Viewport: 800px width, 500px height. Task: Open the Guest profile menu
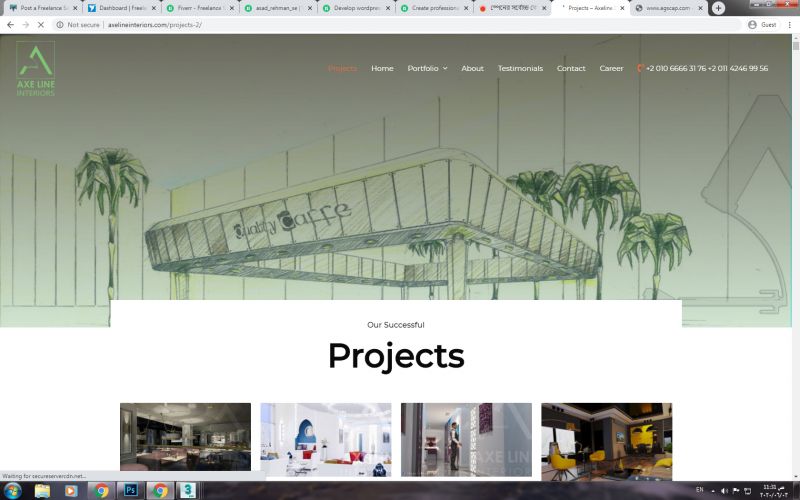pos(762,24)
